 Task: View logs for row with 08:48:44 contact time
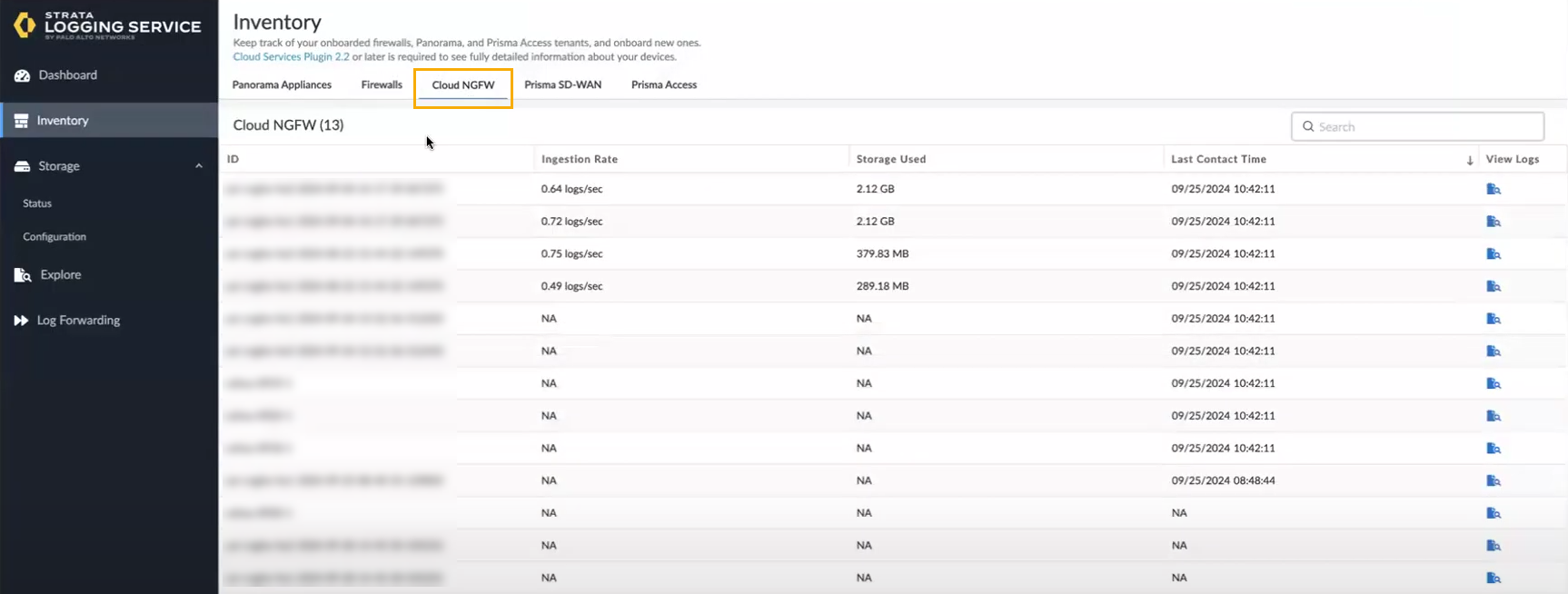coord(1493,480)
